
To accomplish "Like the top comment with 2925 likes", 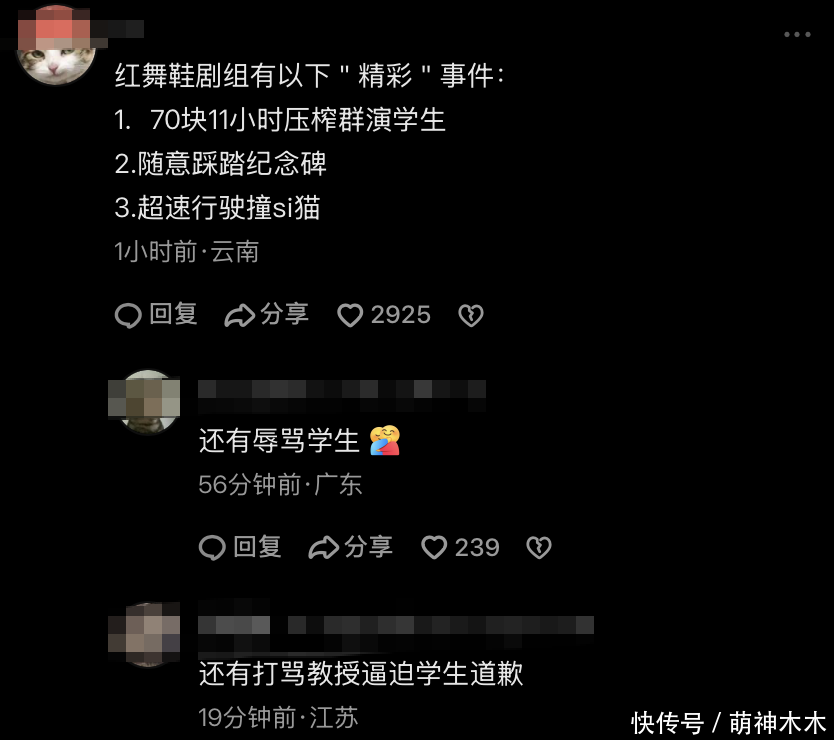I will [350, 315].
